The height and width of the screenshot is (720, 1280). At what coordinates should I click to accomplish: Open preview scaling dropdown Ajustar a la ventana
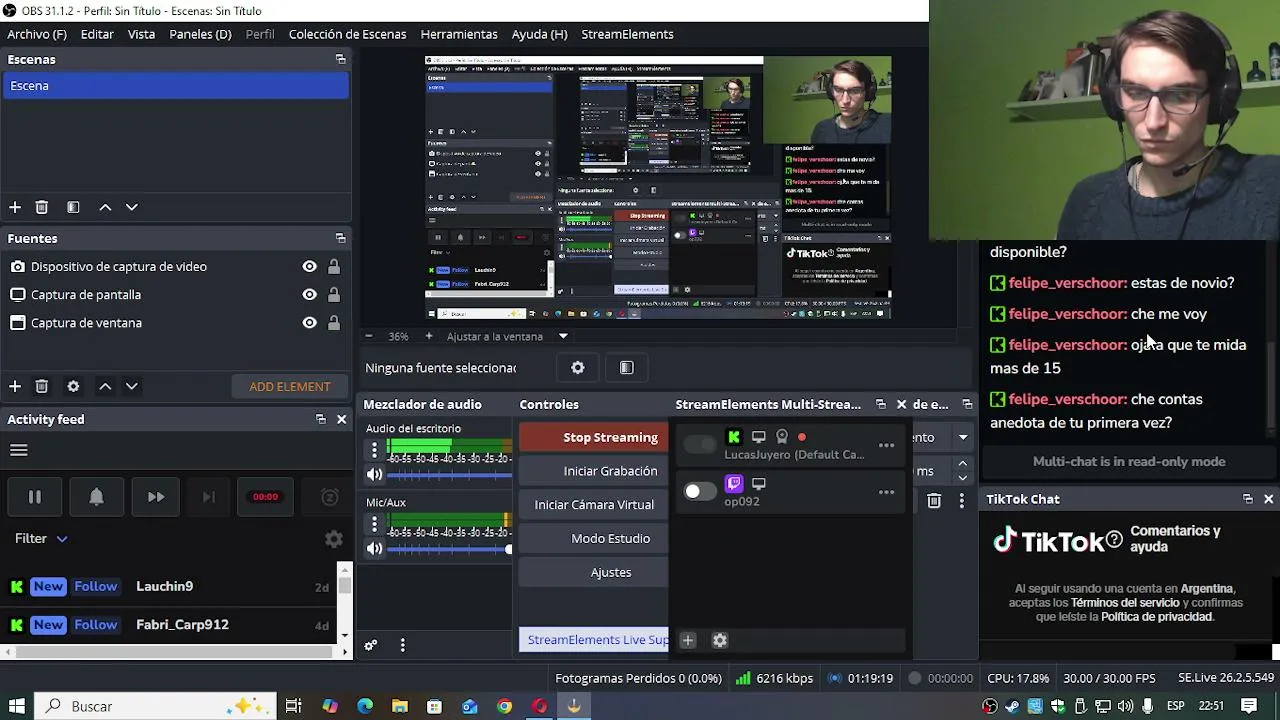(508, 337)
